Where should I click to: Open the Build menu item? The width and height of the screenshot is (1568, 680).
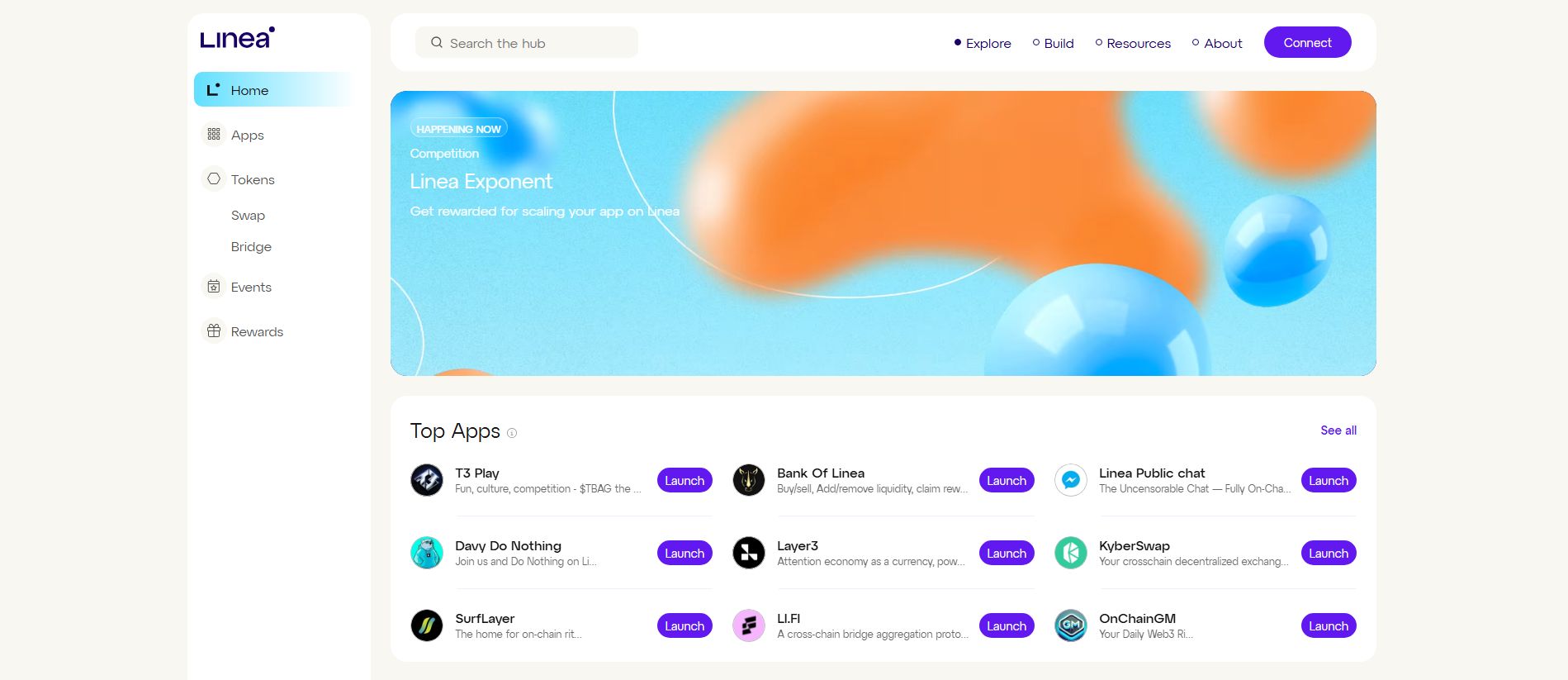click(x=1053, y=43)
